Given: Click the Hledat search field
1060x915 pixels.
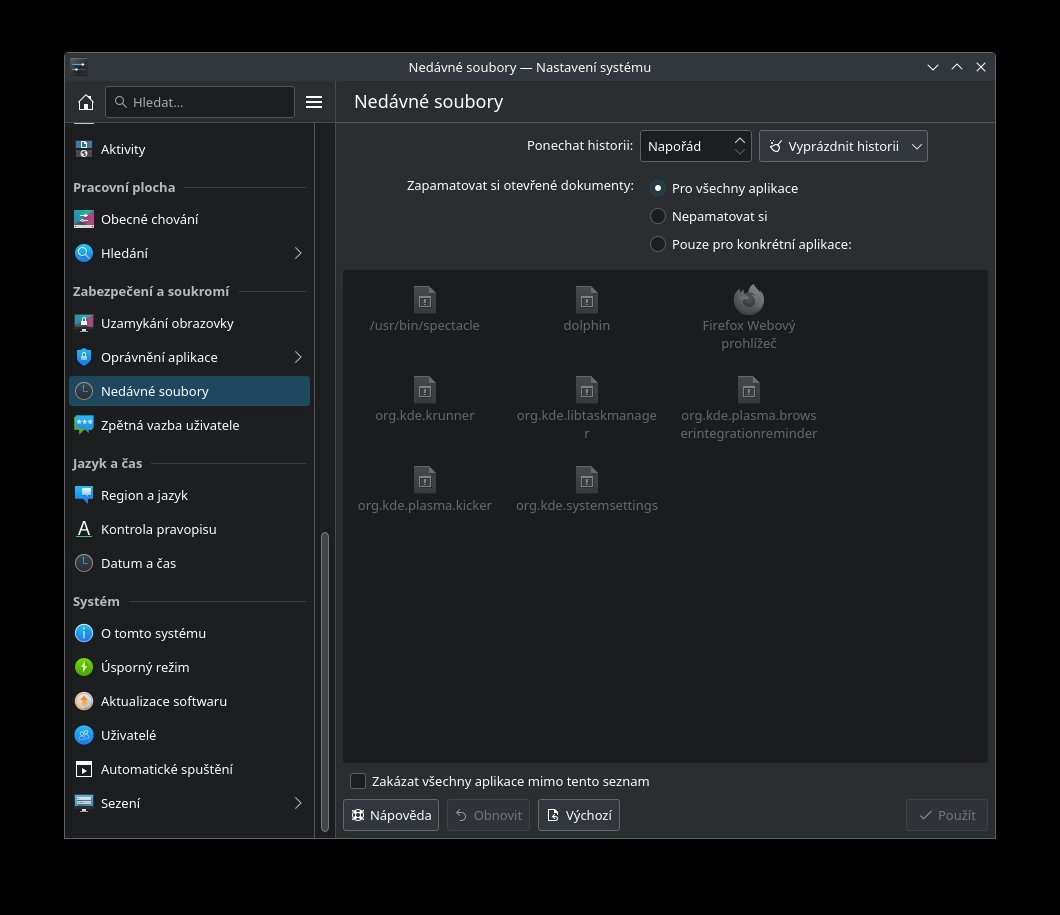Looking at the screenshot, I should click(200, 102).
